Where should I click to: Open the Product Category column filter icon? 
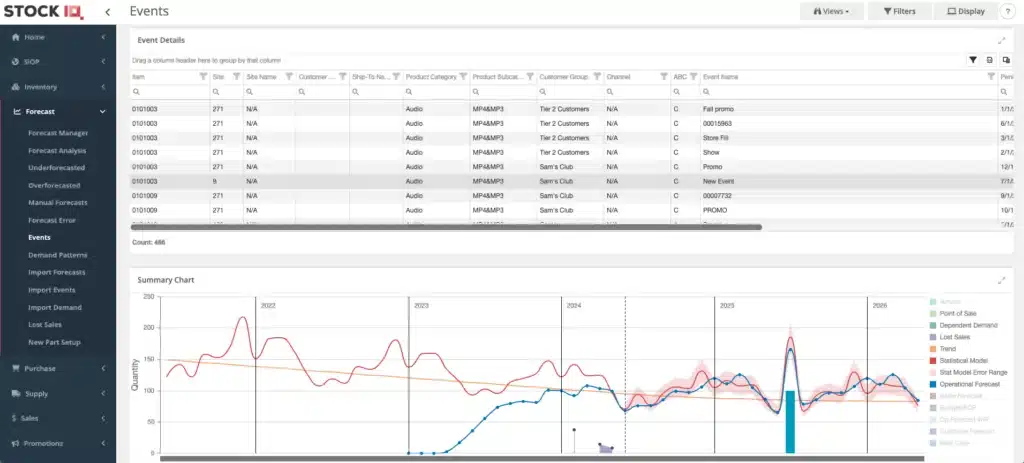[x=463, y=76]
